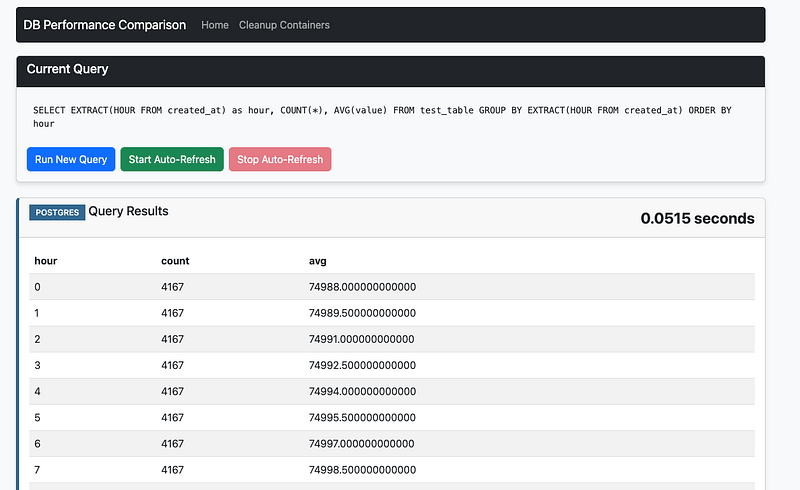The image size is (800, 490).
Task: Select avg value 74989.500000000000
Action: 362,313
